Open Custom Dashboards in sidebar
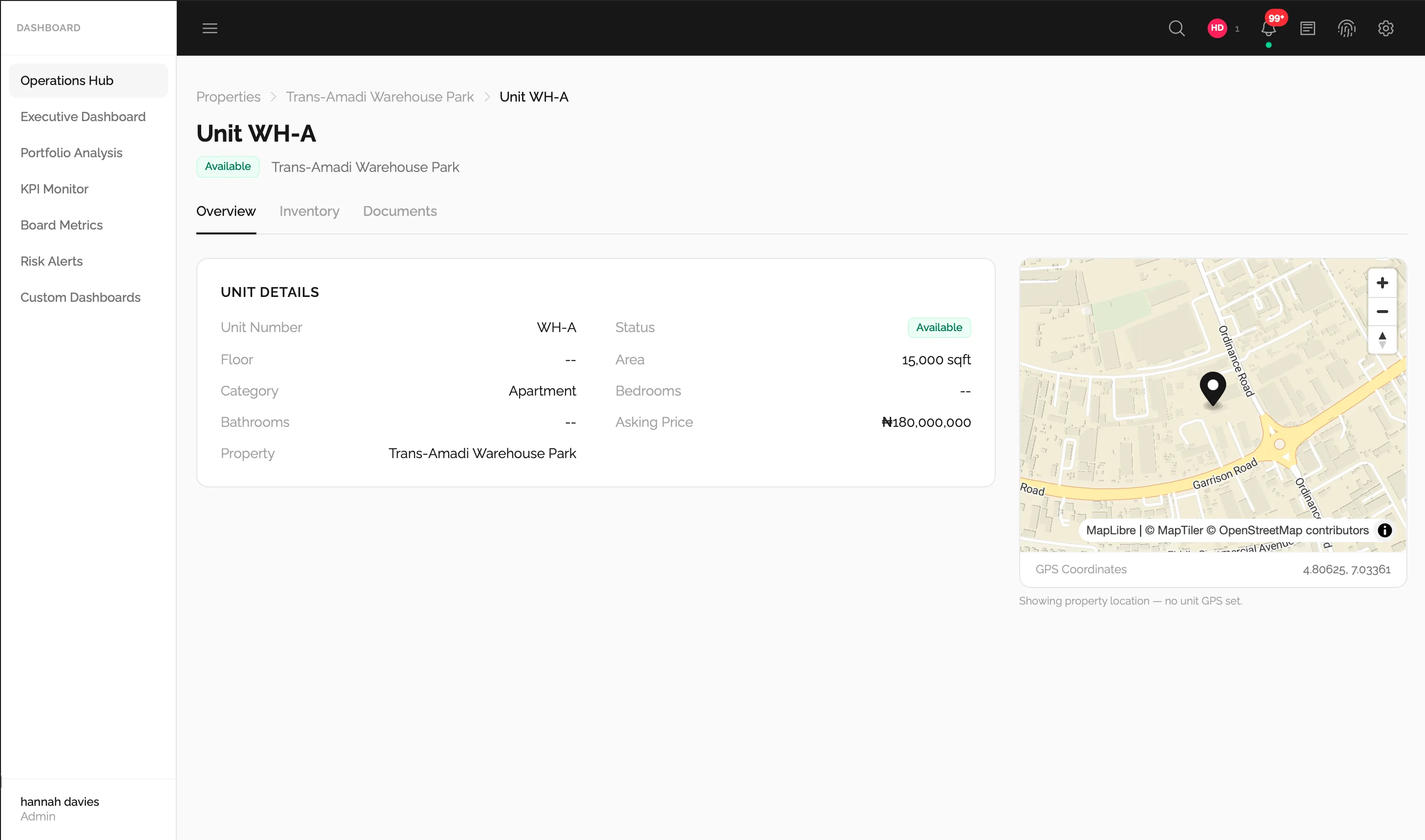1425x840 pixels. point(88,298)
